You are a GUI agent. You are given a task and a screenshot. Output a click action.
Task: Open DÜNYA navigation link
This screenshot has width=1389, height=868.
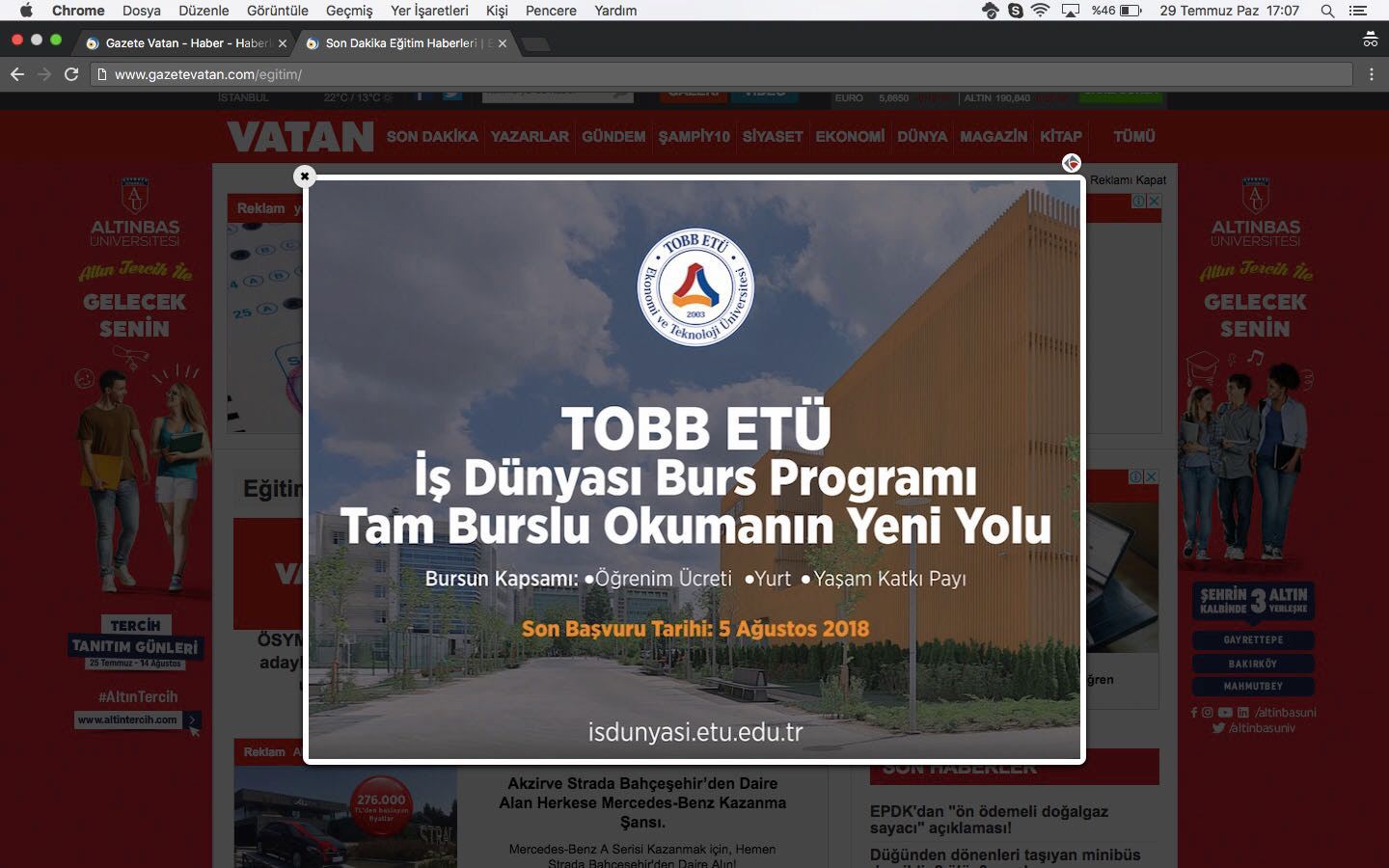922,137
